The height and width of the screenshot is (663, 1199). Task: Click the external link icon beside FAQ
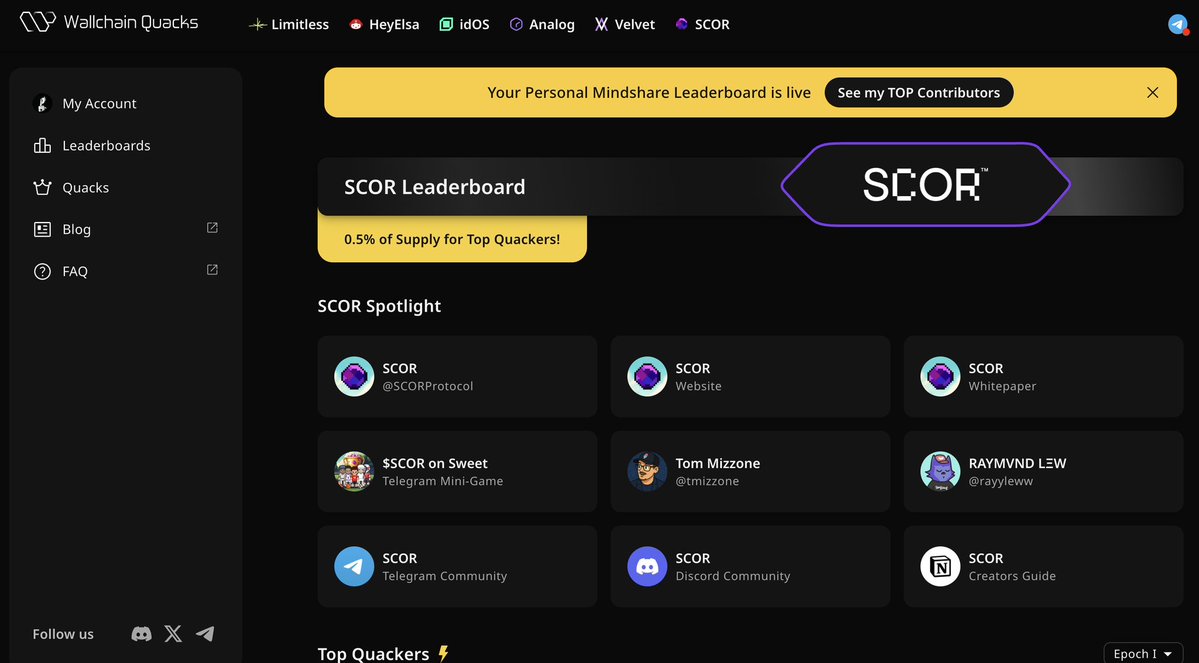[x=213, y=270]
